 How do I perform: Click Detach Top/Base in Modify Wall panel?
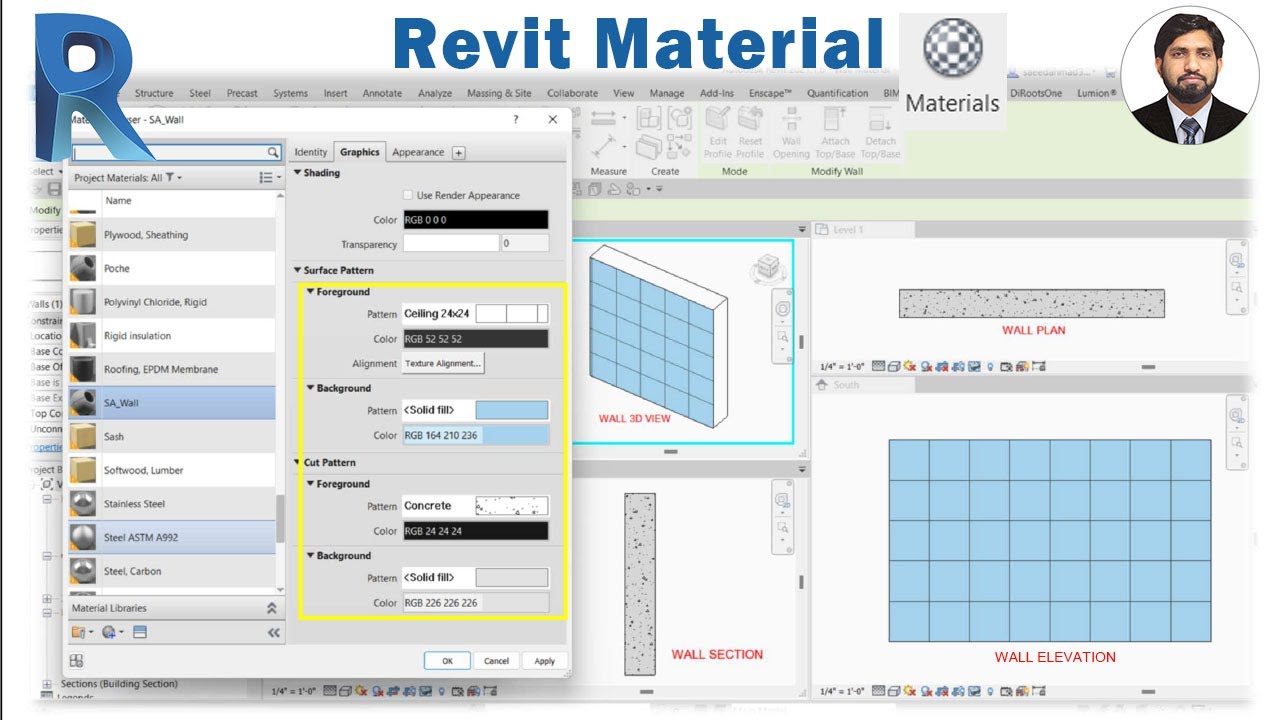pos(880,134)
